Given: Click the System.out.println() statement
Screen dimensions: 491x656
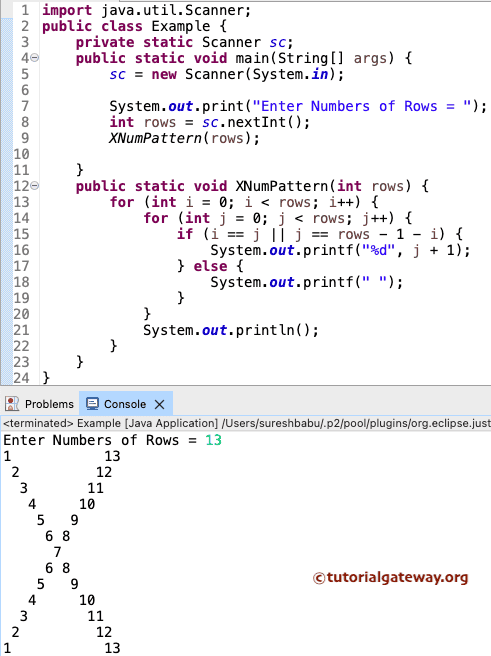Looking at the screenshot, I should coord(231,331).
